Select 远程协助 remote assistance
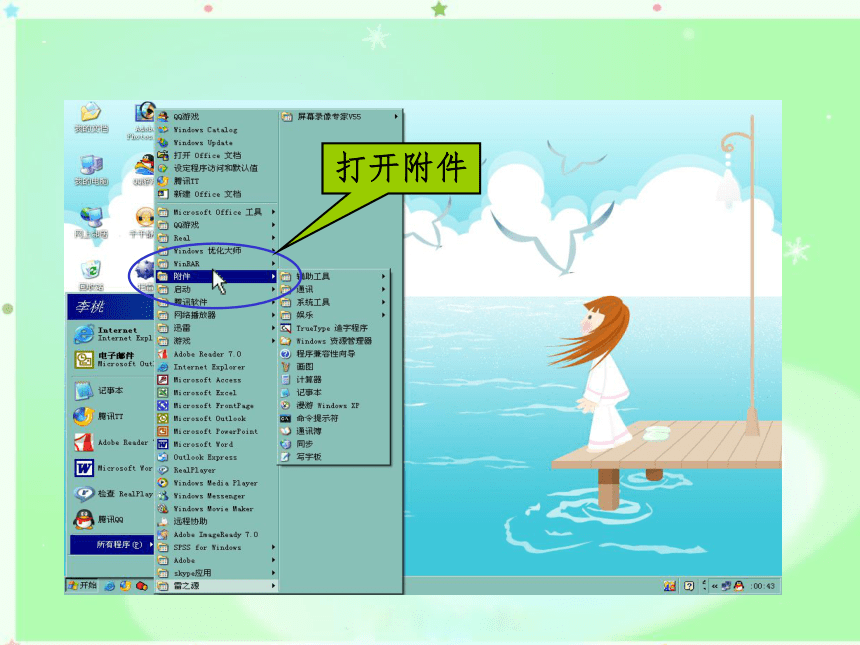 [217, 522]
